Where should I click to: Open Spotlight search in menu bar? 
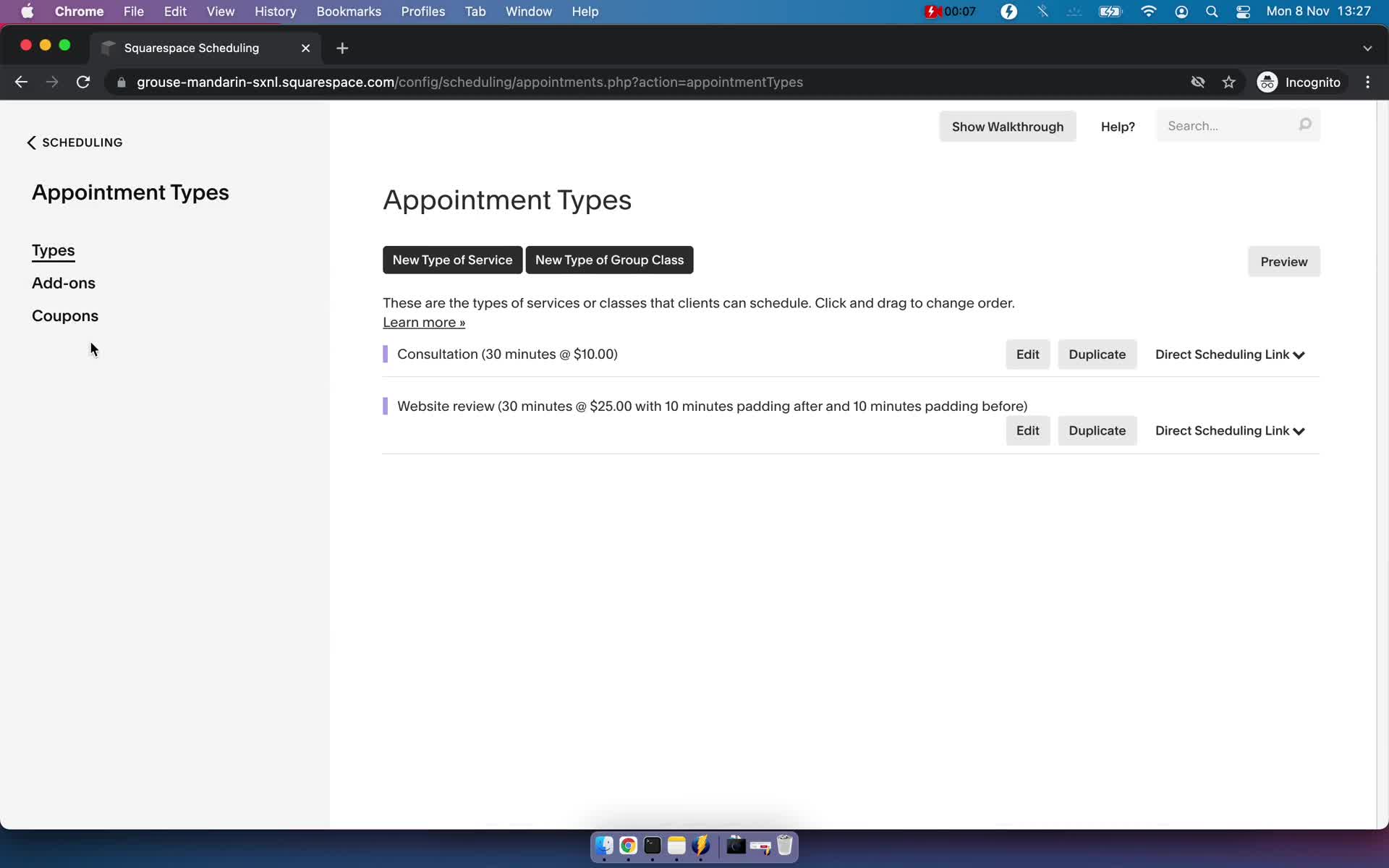point(1212,12)
